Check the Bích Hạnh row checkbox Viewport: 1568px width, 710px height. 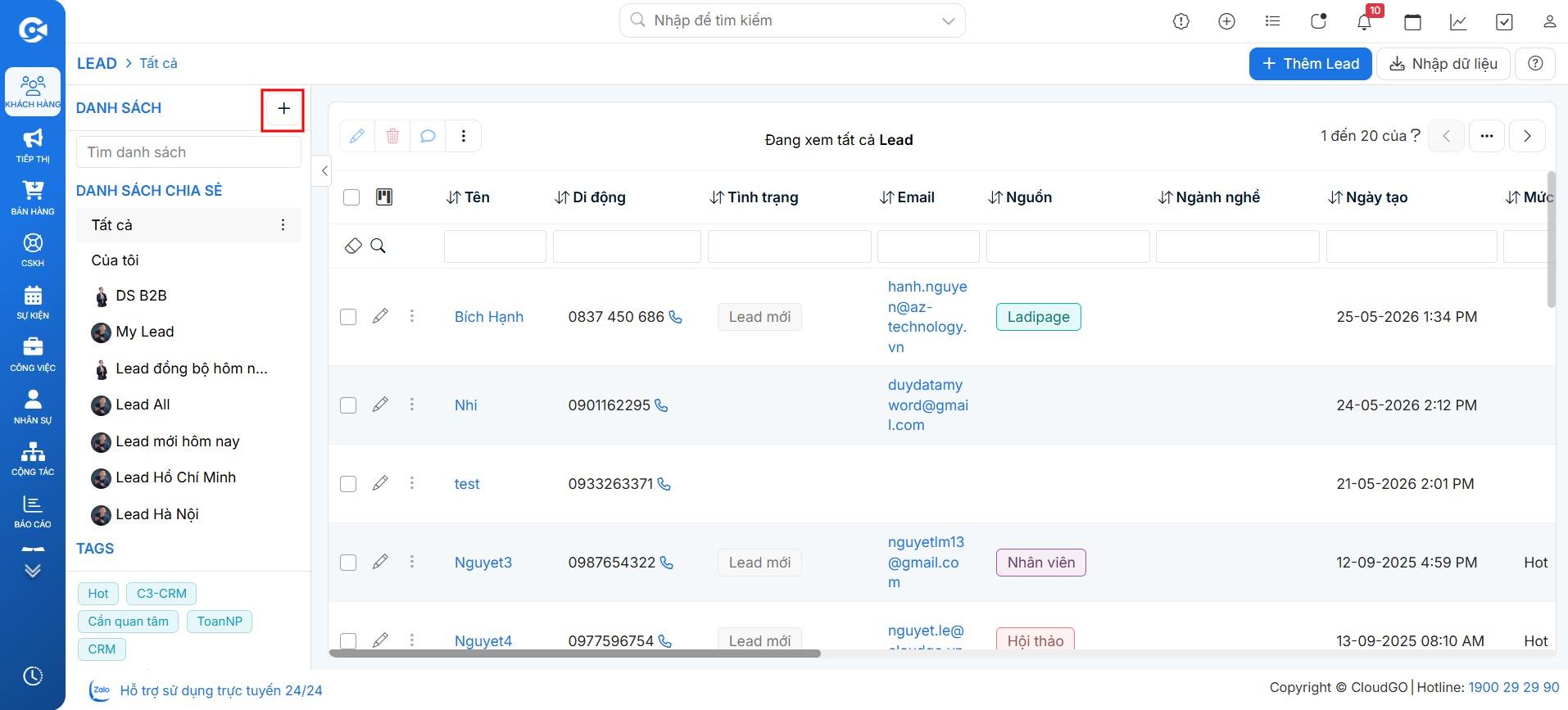point(348,317)
